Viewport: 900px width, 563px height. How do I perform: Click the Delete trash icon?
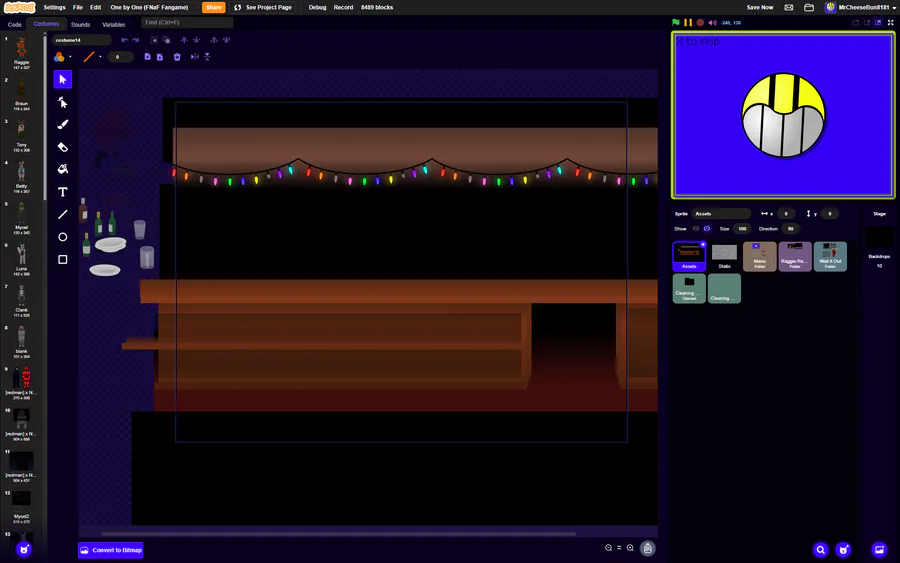[x=177, y=57]
